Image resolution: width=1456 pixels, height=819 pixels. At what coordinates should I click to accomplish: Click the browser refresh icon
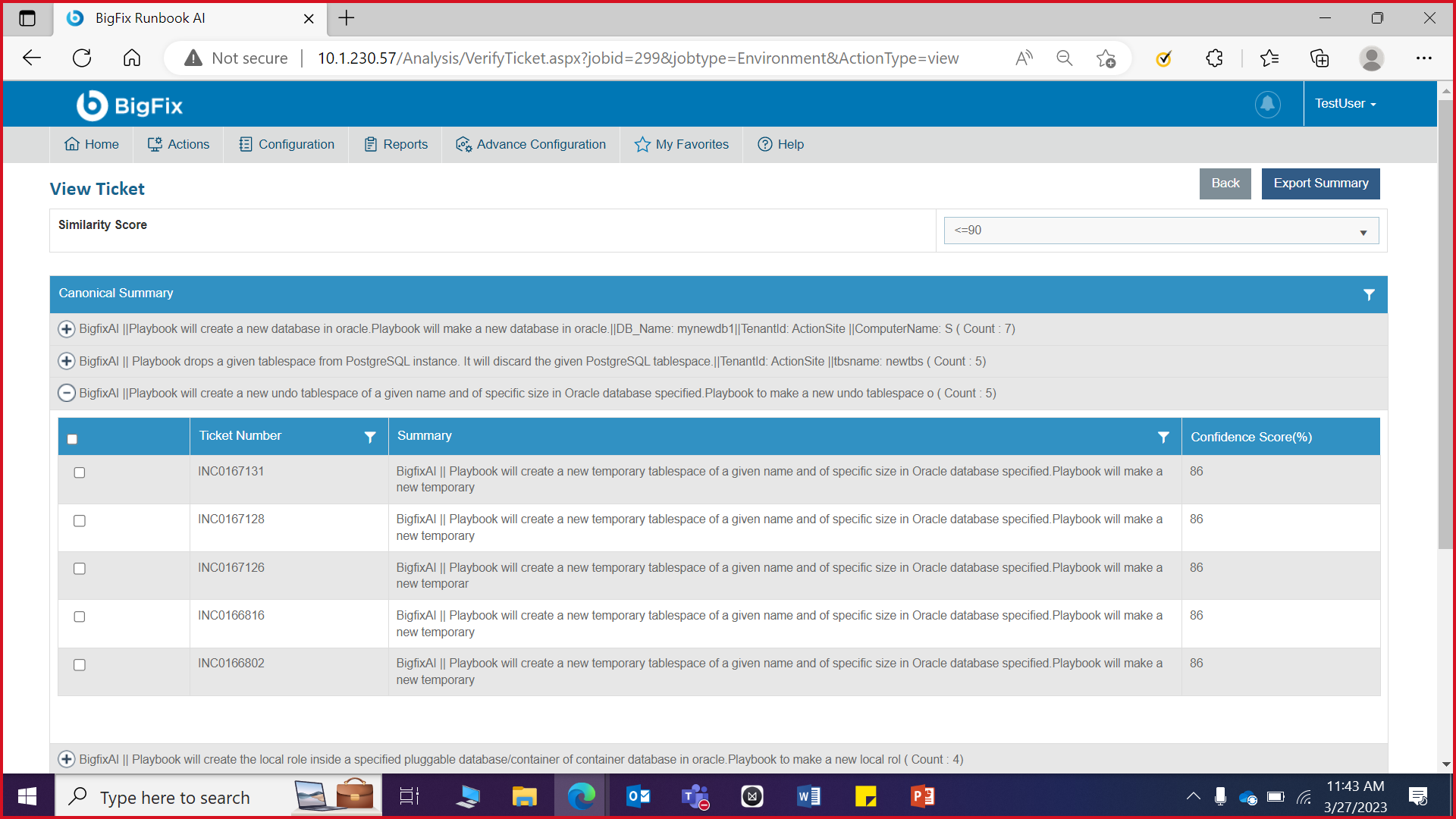coord(82,58)
